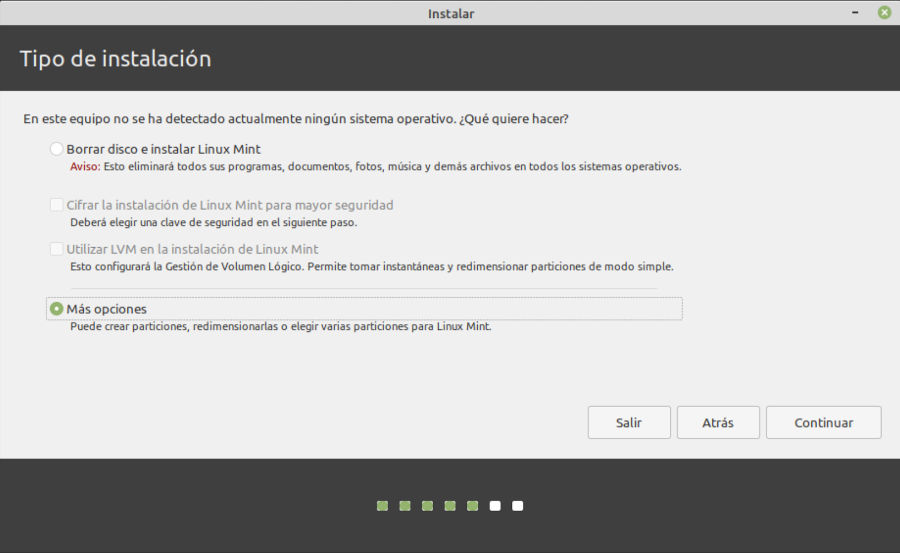This screenshot has width=900, height=553.
Task: Click the 'Tipo de instalación' heading
Action: pos(115,59)
